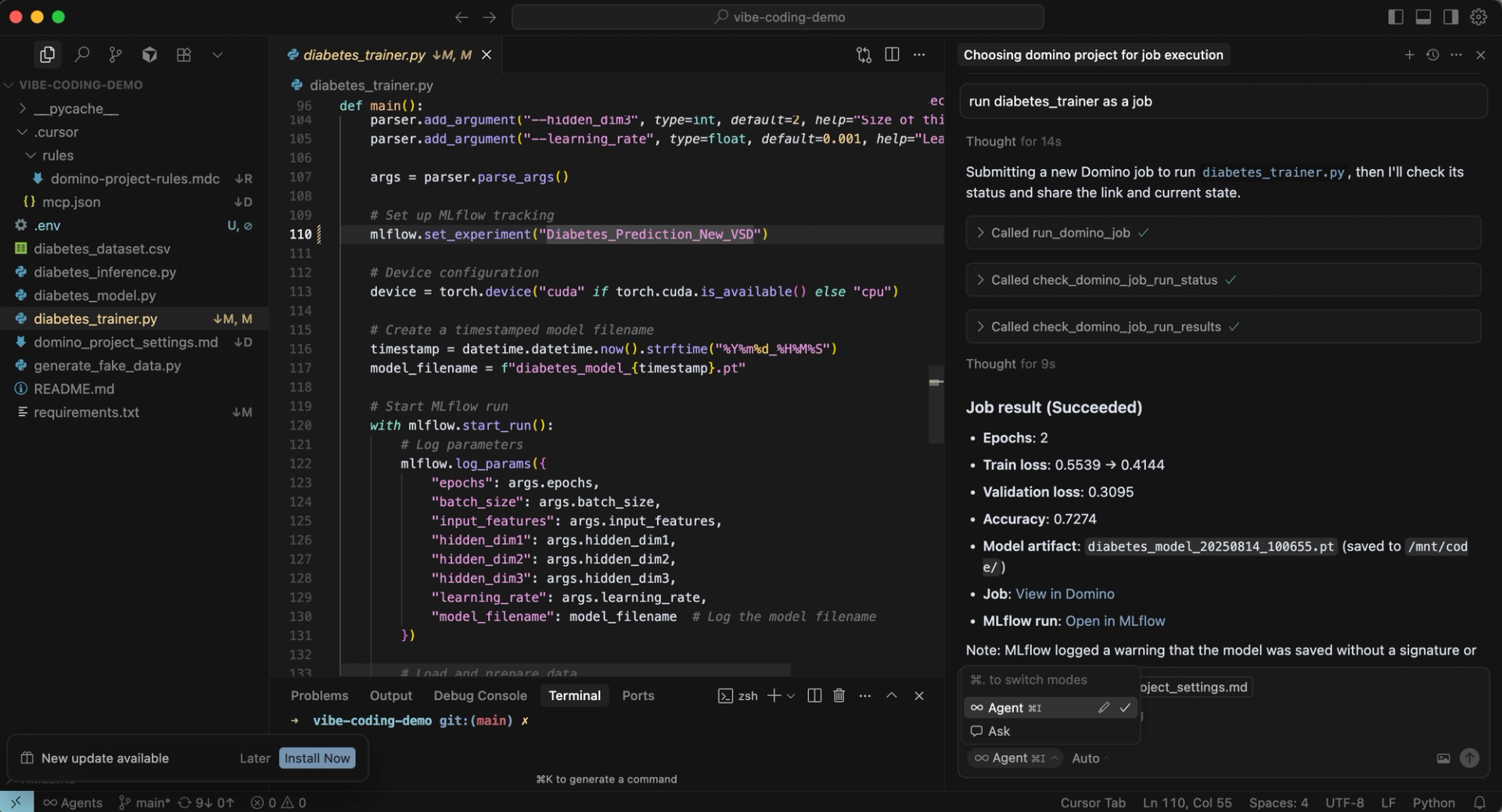This screenshot has width=1502, height=812.
Task: Click the vibe-coding-demo command search bar
Action: click(778, 17)
